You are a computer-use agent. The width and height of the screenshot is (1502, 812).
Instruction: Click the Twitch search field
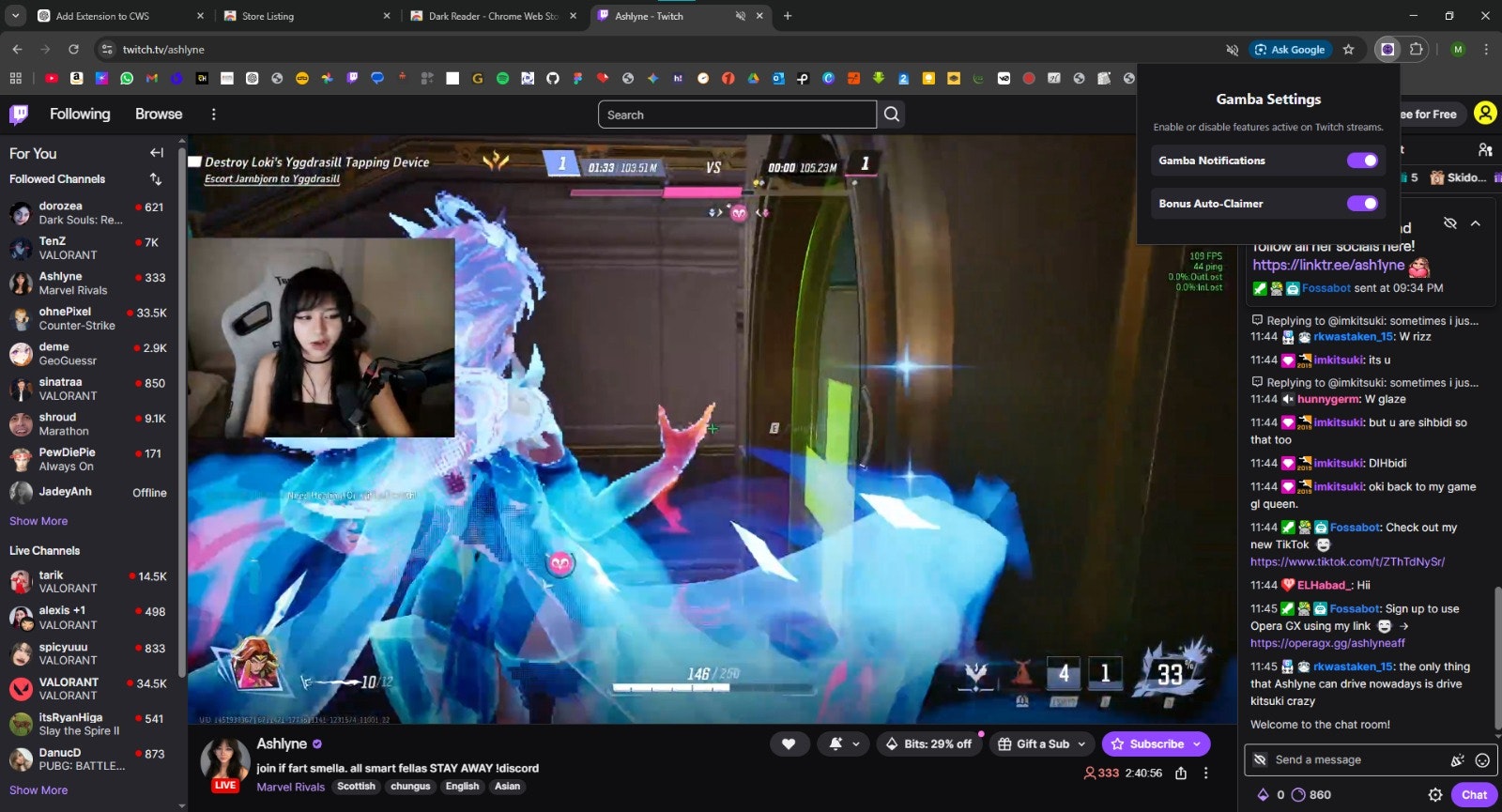click(x=737, y=115)
